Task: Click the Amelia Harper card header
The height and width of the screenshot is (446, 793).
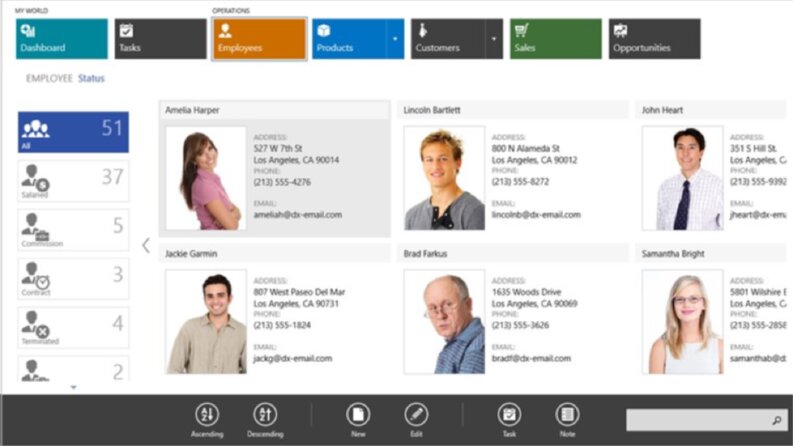Action: point(275,110)
